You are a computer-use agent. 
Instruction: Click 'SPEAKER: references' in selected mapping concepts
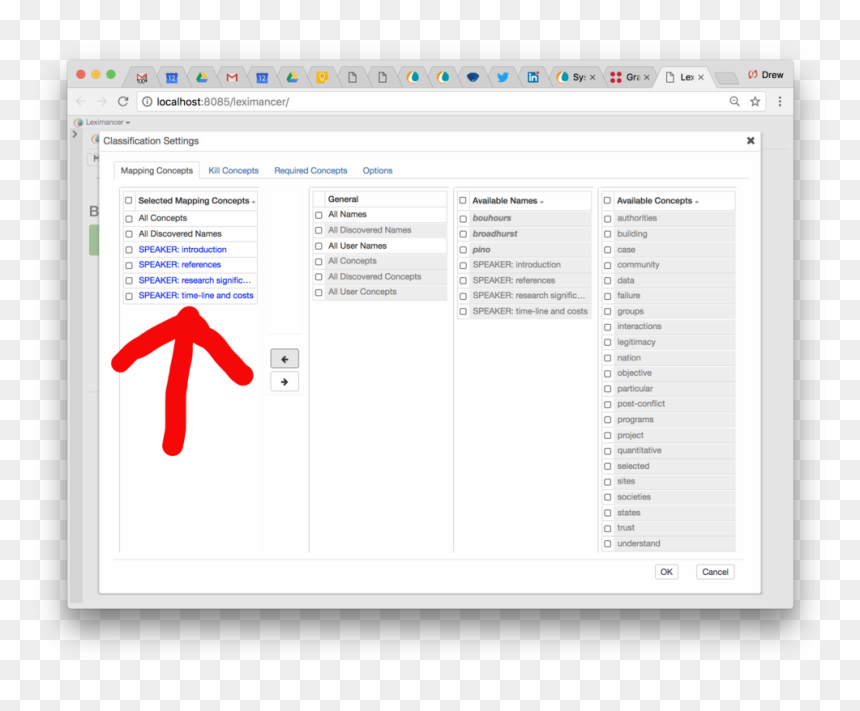coord(180,264)
